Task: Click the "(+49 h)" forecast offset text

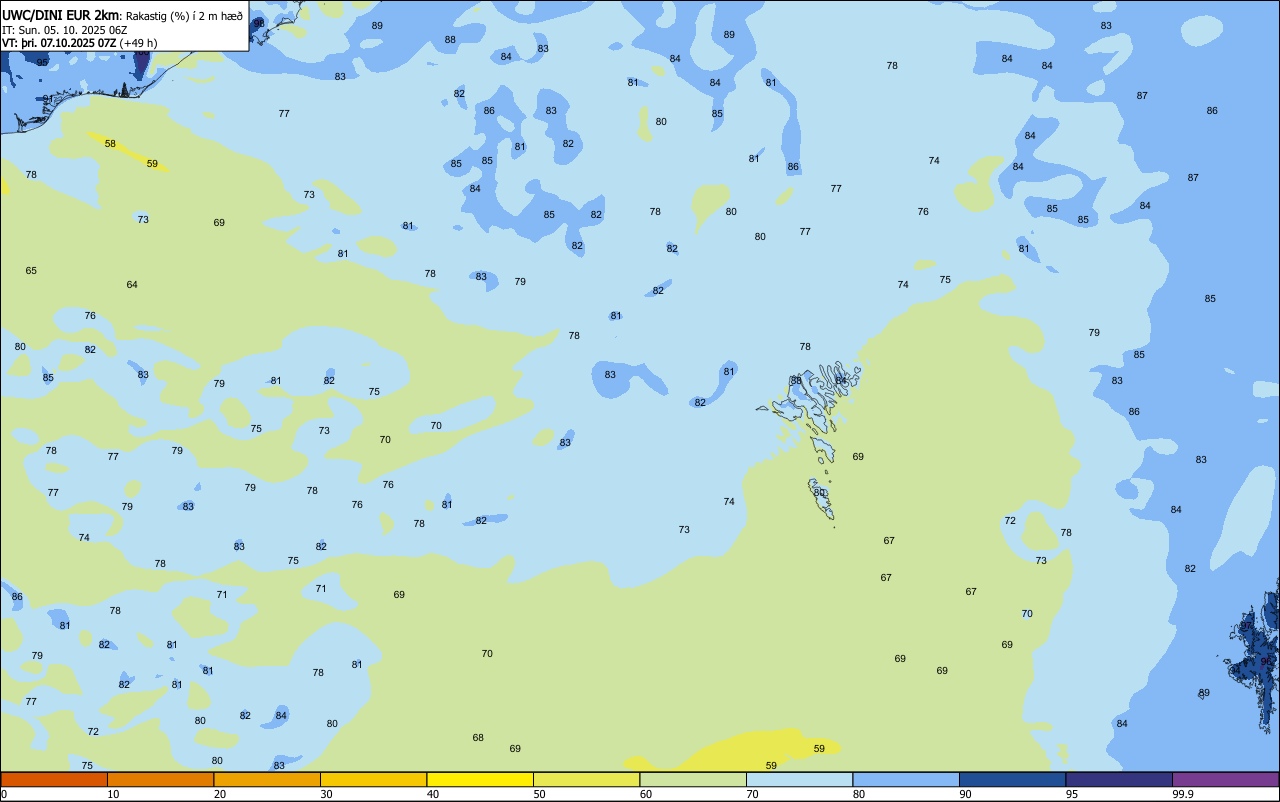Action: (138, 43)
